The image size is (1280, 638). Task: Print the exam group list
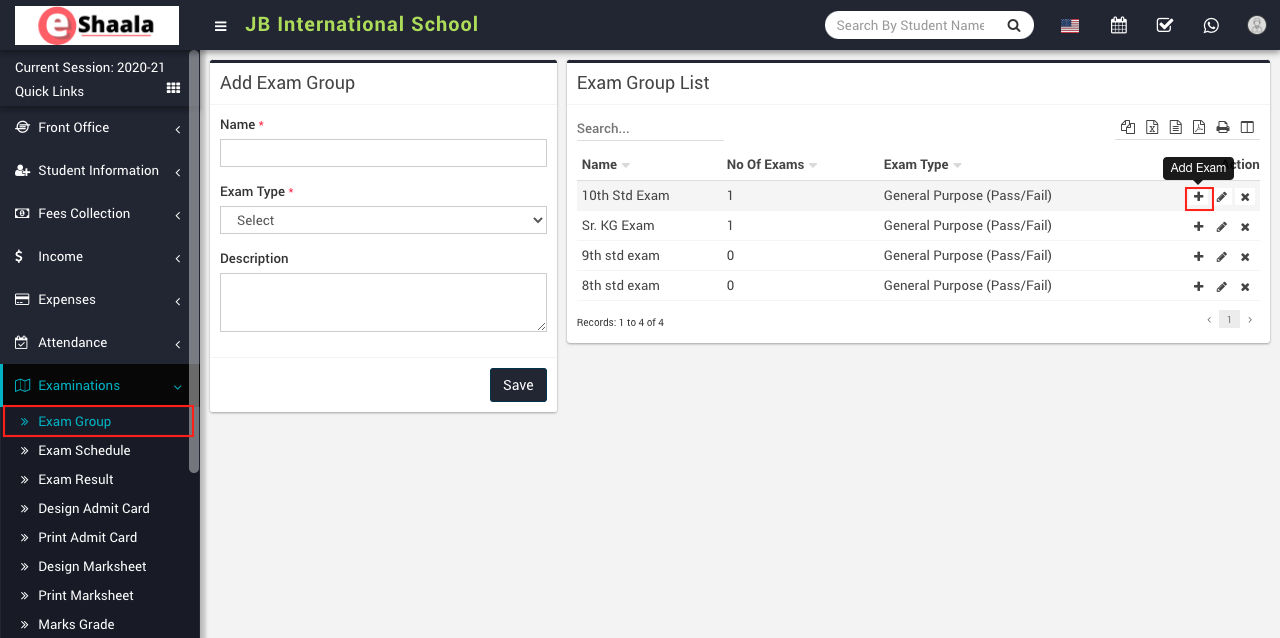1222,127
